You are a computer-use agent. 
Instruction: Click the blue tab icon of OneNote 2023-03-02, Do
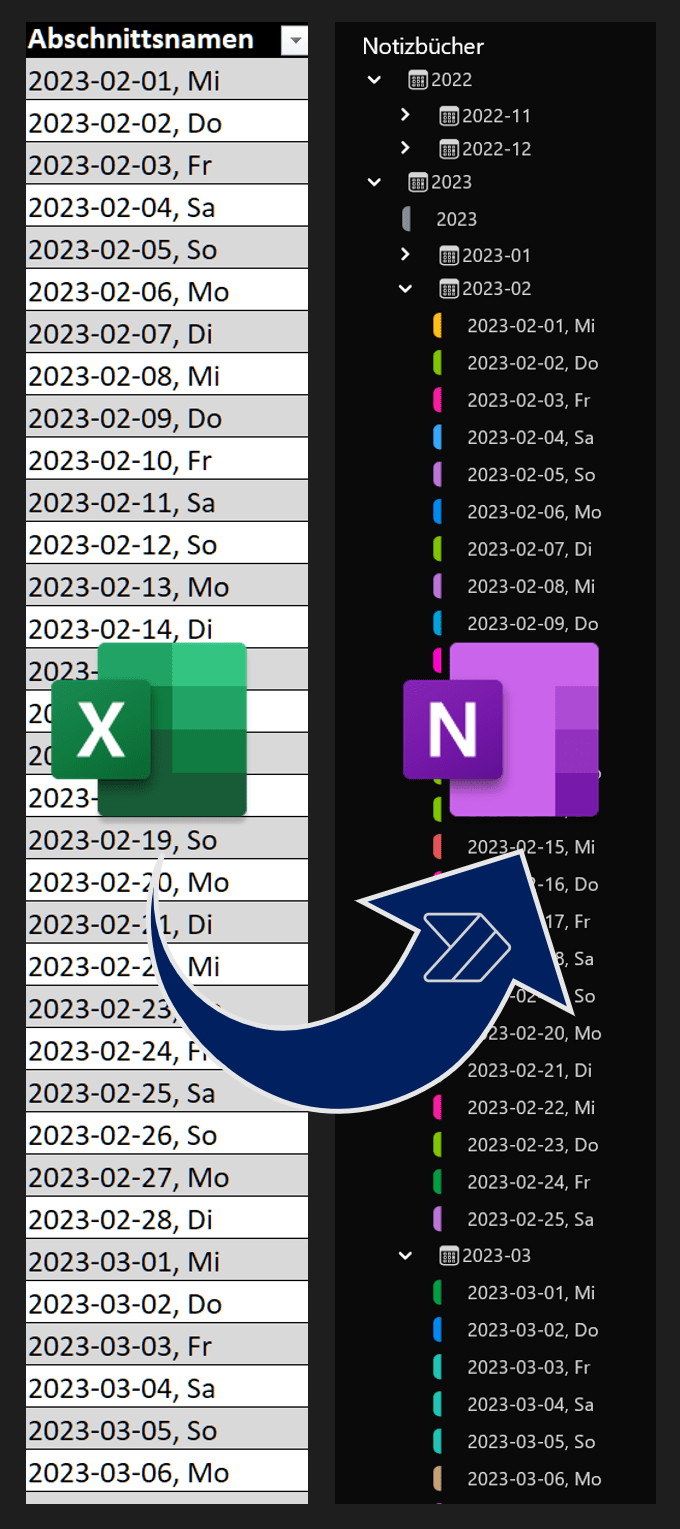point(437,1330)
